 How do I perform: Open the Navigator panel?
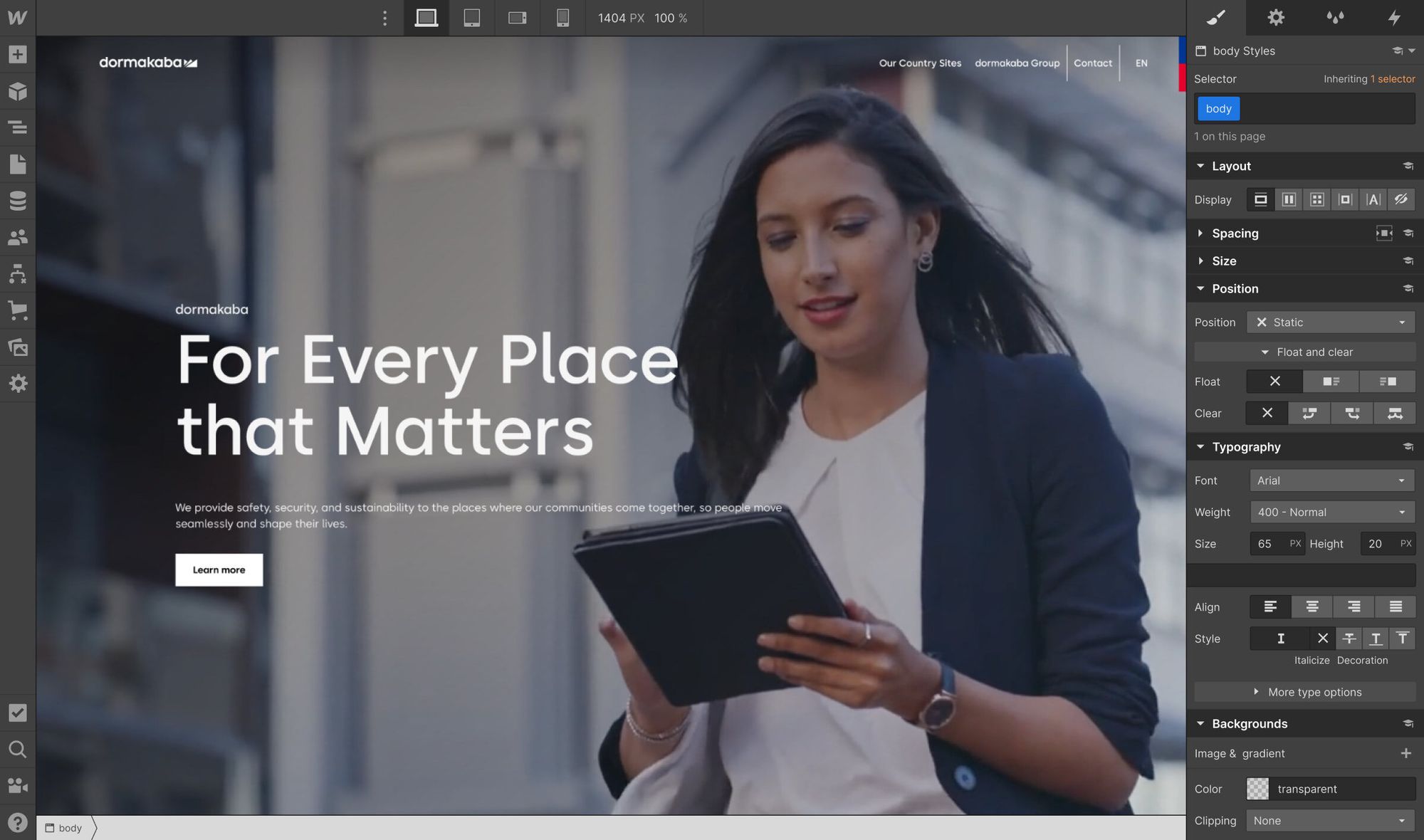click(17, 128)
